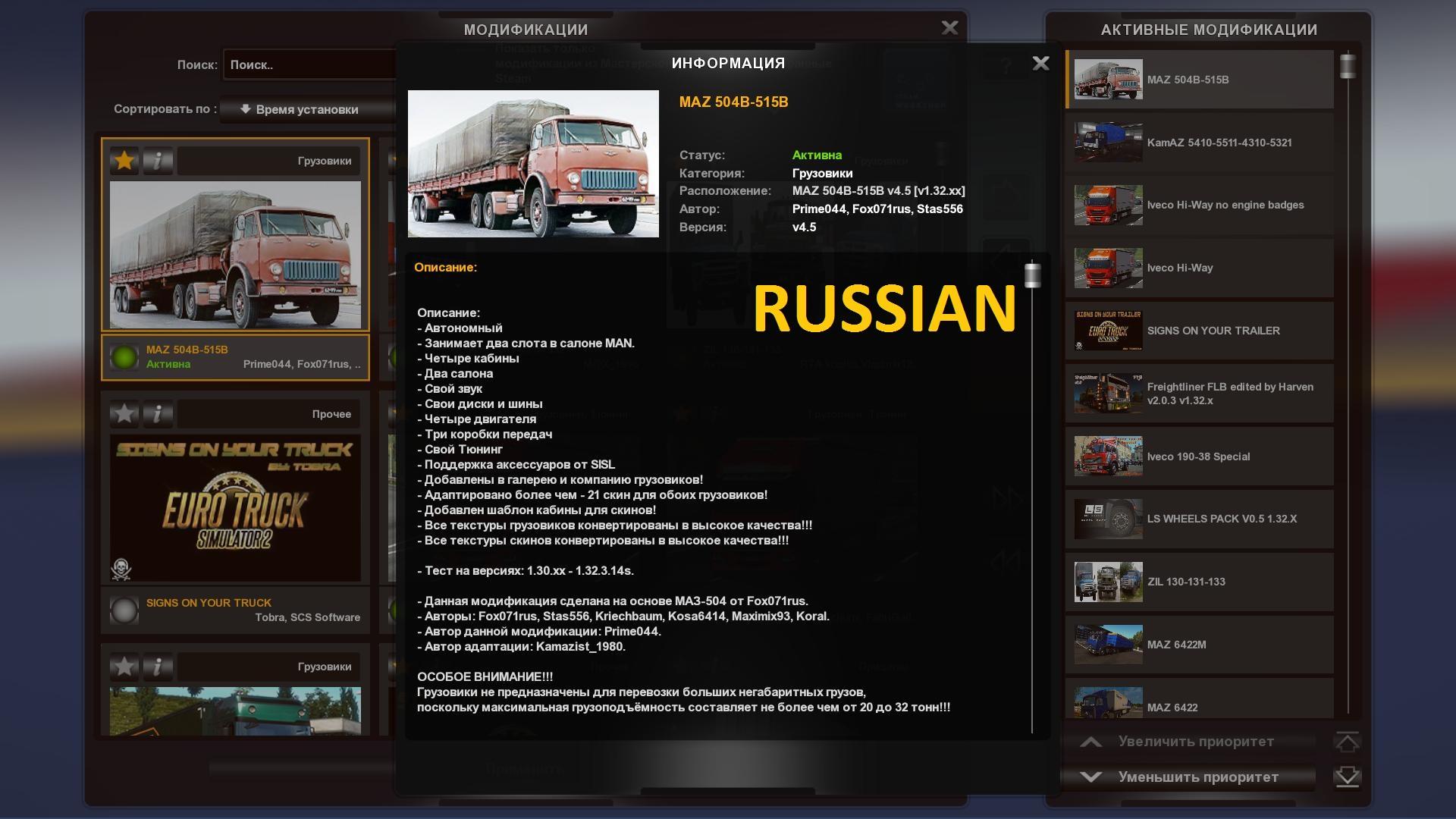1456x819 pixels.
Task: Click favorite star on Signs On Your Truck card
Action: [x=124, y=414]
